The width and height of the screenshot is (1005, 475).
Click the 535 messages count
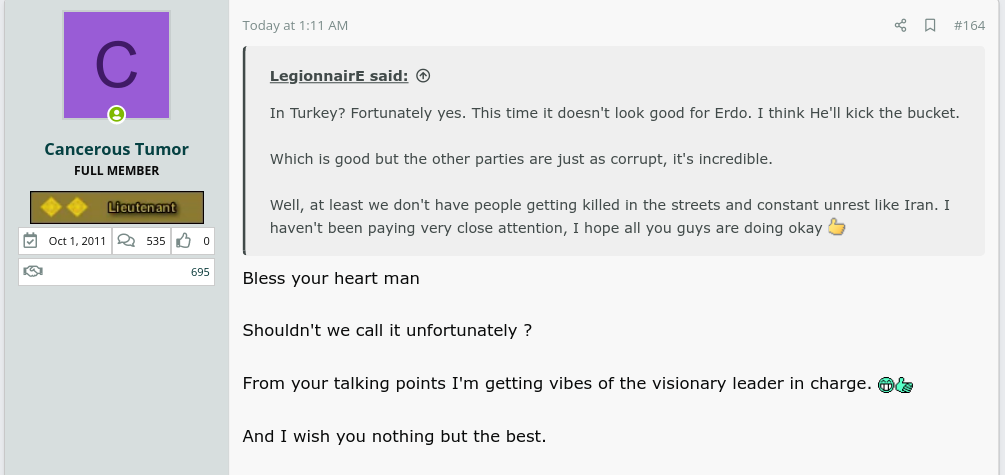pos(156,241)
